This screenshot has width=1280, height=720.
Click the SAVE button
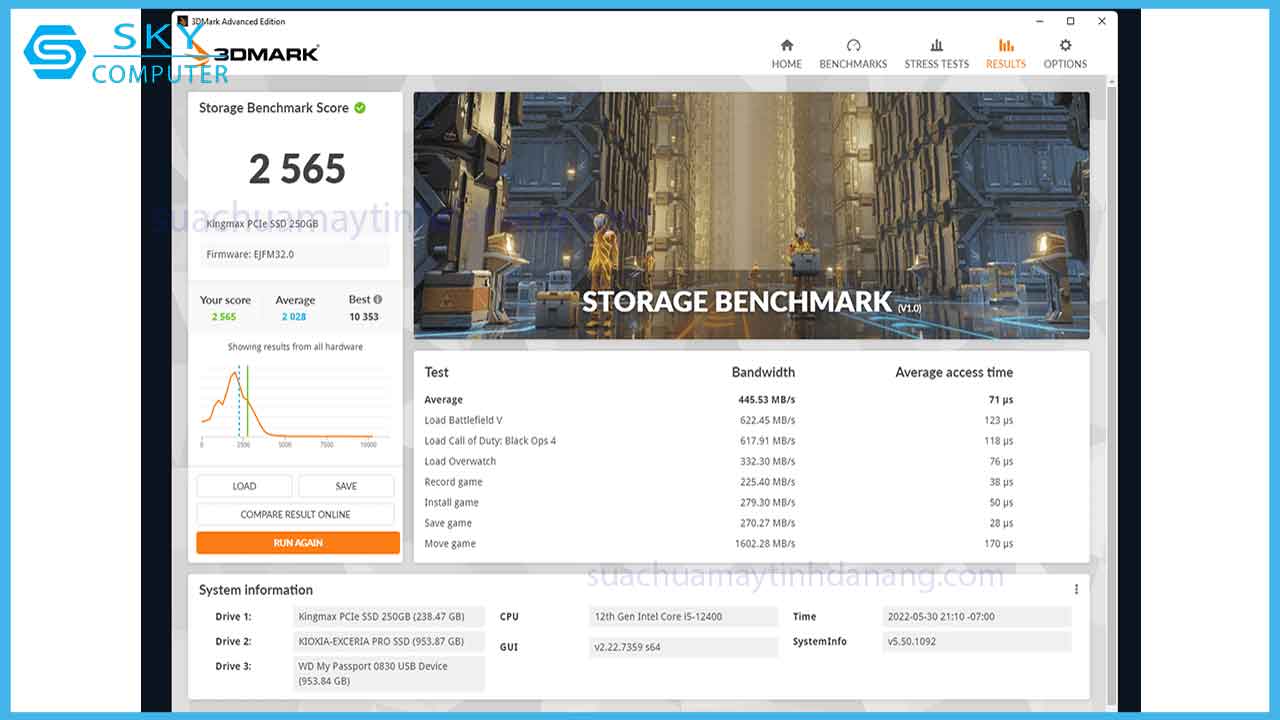pyautogui.click(x=346, y=485)
